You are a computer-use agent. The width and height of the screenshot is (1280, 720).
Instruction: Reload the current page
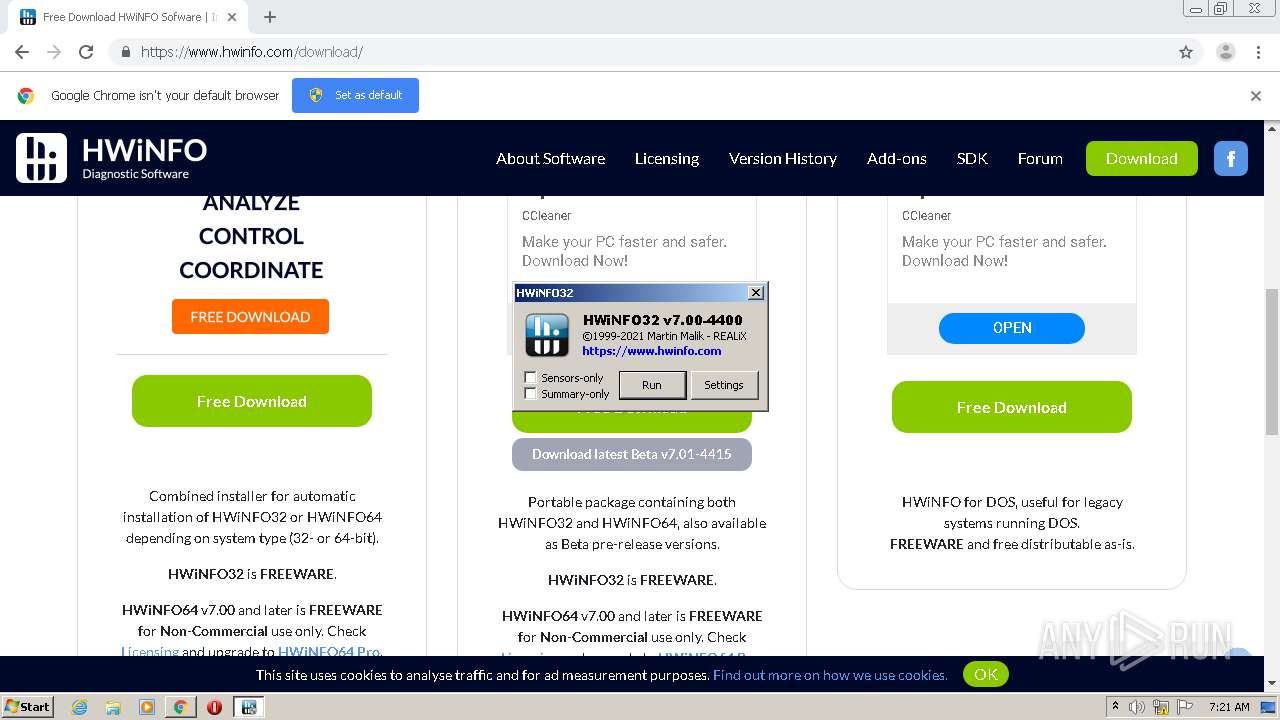(x=86, y=52)
